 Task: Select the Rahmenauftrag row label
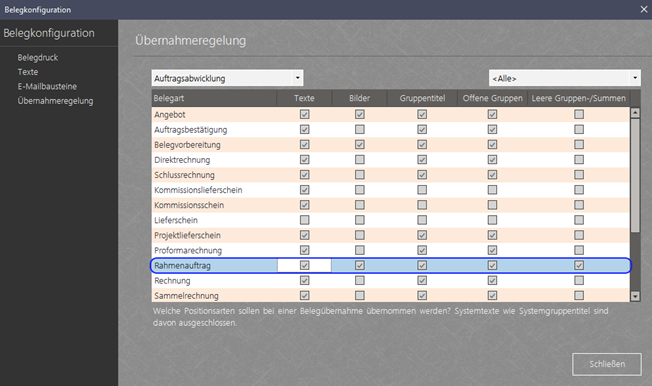[182, 265]
